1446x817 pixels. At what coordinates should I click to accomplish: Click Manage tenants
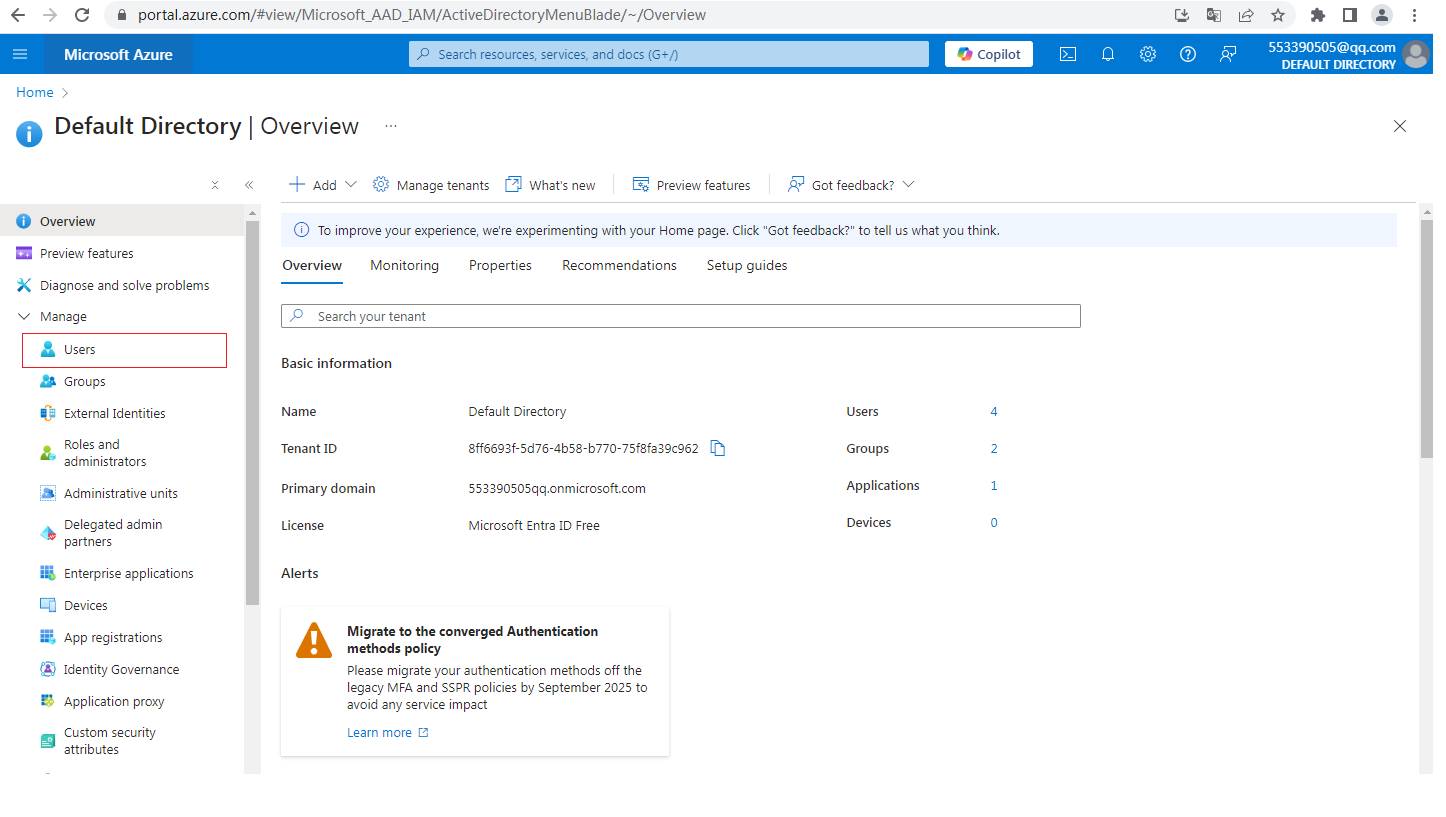point(431,185)
